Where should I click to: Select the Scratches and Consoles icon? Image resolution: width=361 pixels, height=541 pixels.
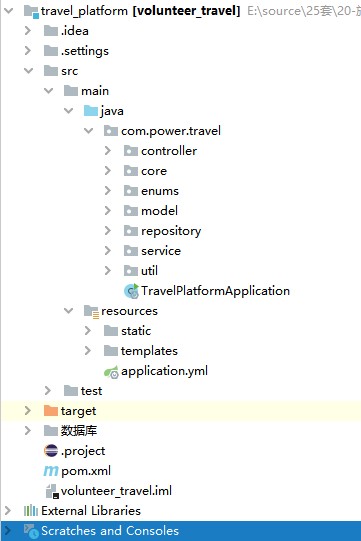pyautogui.click(x=31, y=531)
